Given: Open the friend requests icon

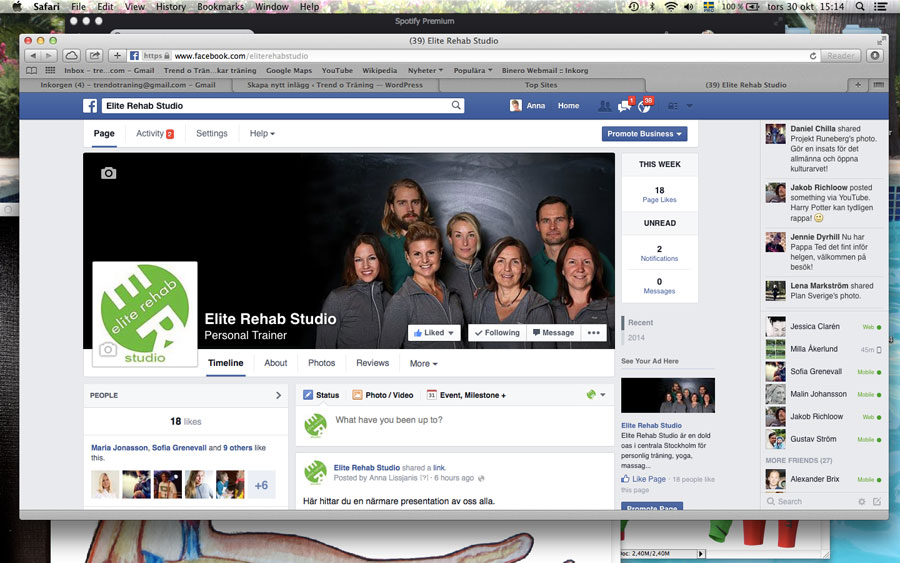Looking at the screenshot, I should (x=604, y=106).
